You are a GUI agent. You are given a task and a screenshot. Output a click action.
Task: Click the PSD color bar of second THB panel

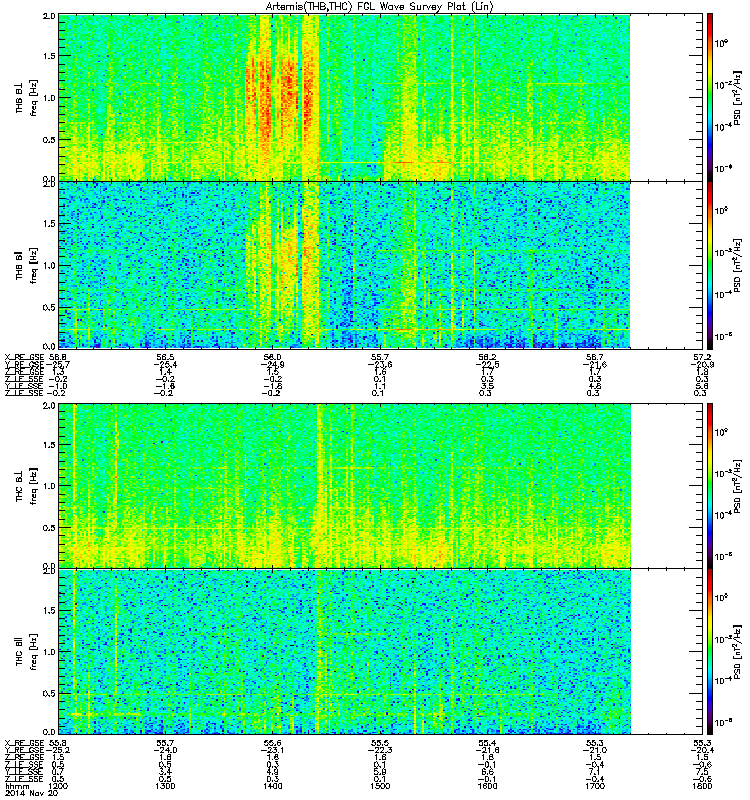tap(710, 265)
